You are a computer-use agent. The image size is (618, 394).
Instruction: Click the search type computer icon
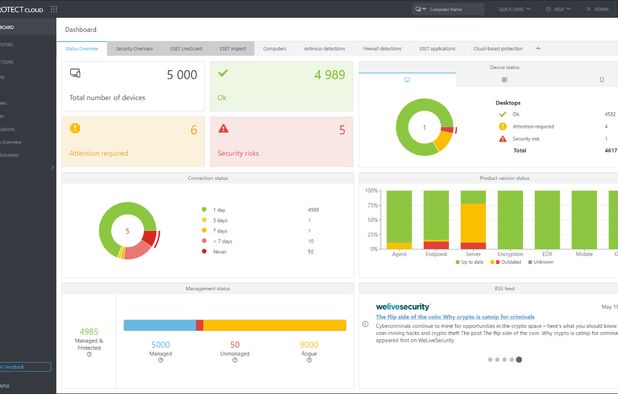pos(420,9)
